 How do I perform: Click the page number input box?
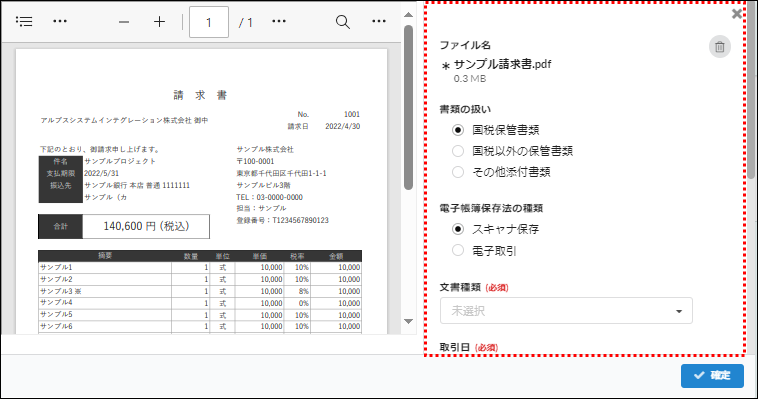pos(209,22)
